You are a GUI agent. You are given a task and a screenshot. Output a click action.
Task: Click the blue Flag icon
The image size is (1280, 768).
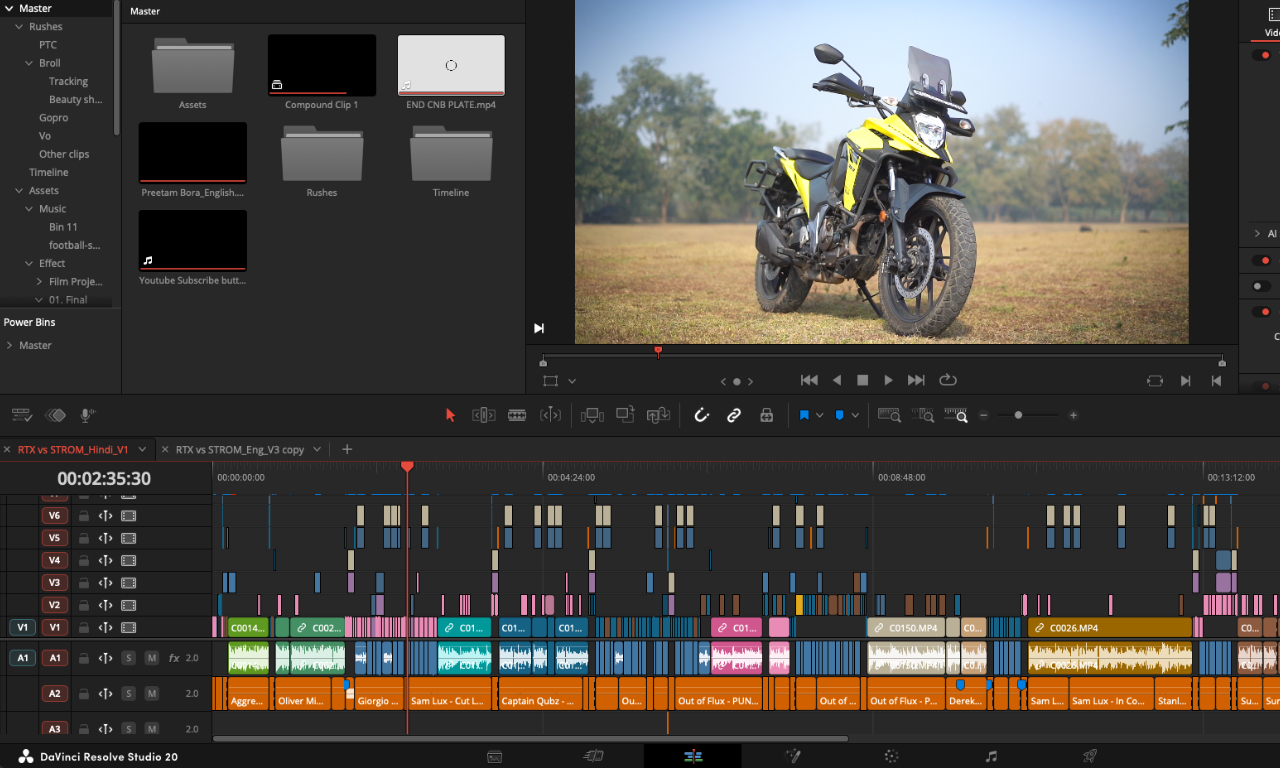tap(803, 415)
